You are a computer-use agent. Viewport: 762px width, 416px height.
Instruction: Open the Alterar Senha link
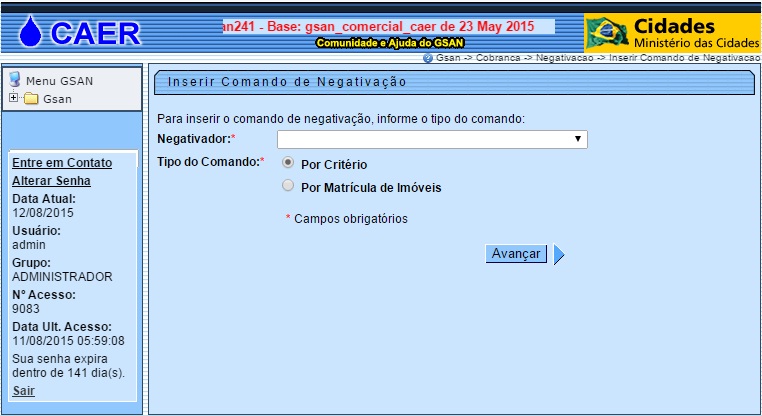tap(52, 181)
